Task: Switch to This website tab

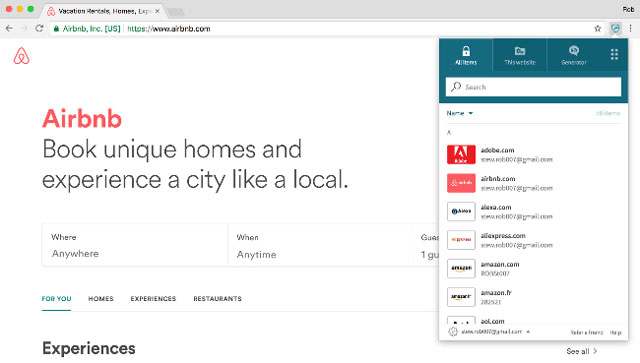Action: (x=520, y=55)
